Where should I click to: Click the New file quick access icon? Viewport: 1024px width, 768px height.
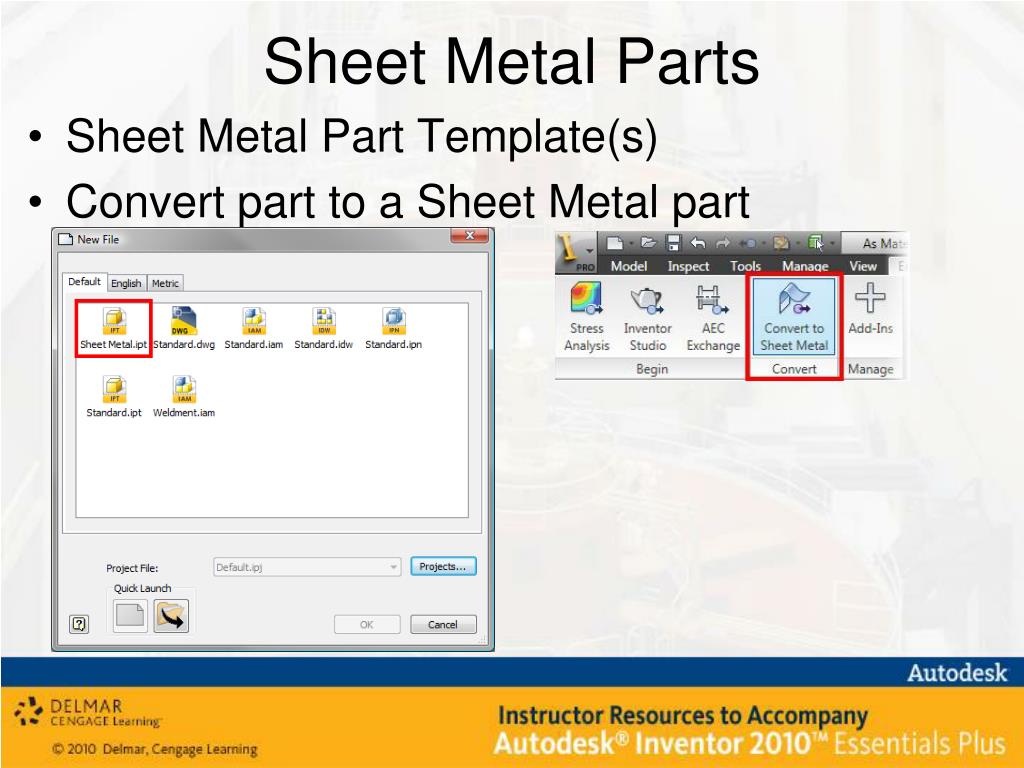[x=615, y=244]
